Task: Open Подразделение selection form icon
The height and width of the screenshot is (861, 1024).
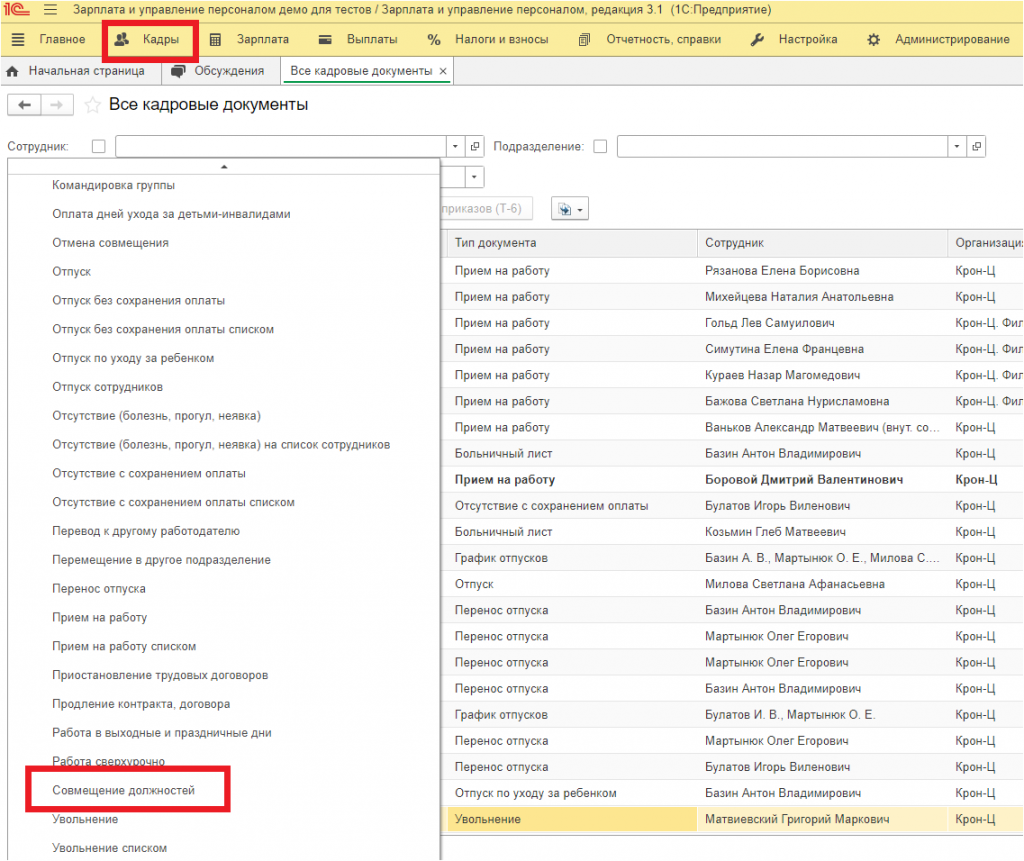Action: pyautogui.click(x=976, y=146)
